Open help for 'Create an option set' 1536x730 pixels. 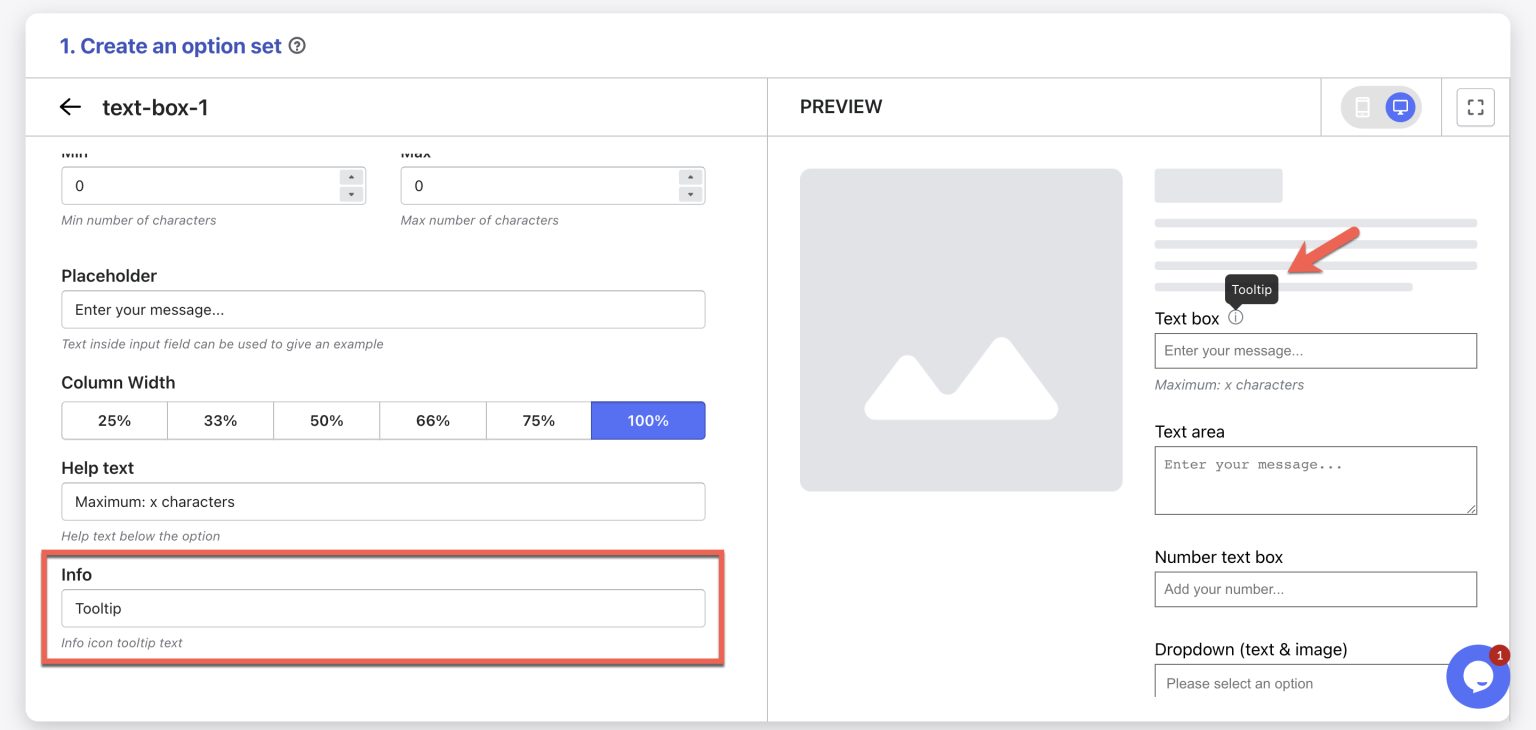pos(297,45)
